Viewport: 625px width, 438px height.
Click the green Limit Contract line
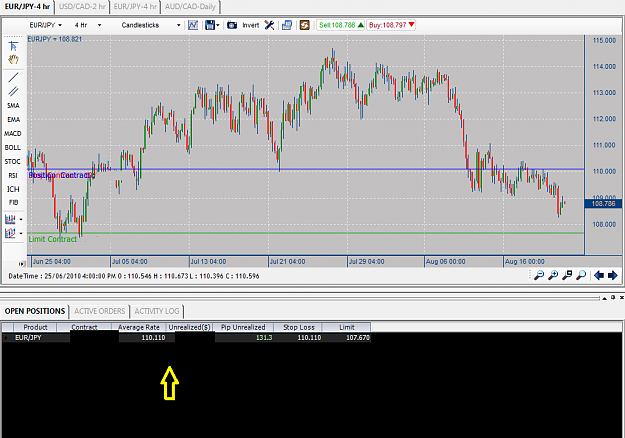pyautogui.click(x=305, y=233)
